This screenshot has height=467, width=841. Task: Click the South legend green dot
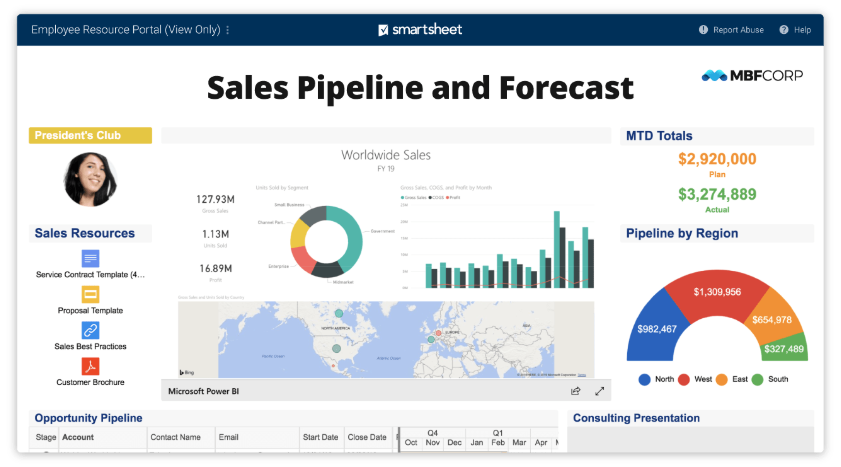pyautogui.click(x=757, y=380)
